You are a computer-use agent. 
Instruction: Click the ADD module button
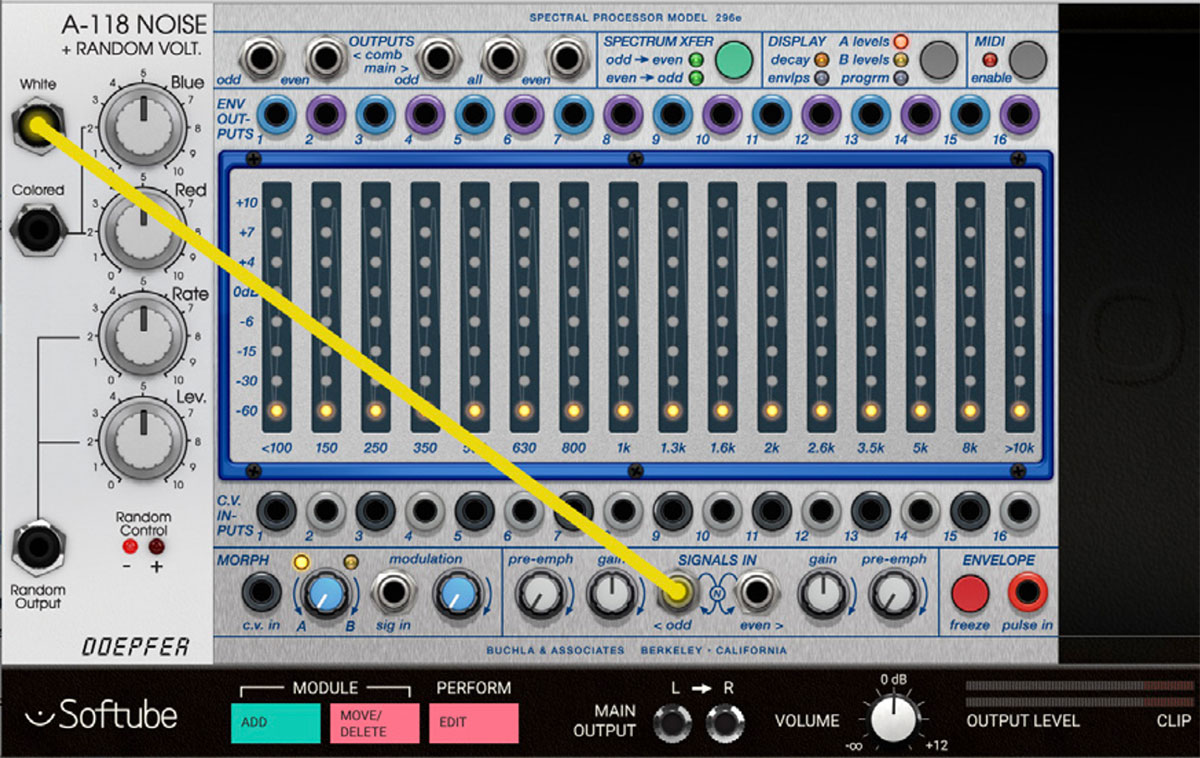(x=275, y=722)
